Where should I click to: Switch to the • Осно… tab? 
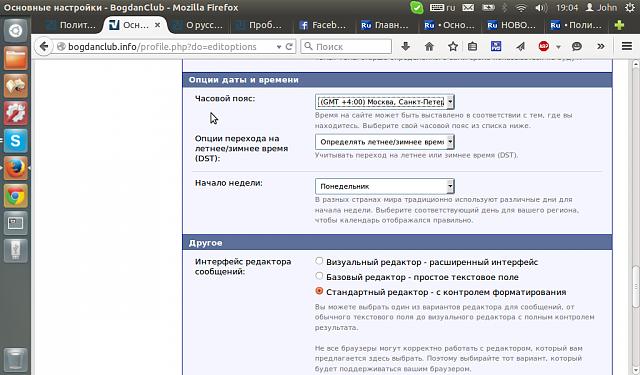coord(450,25)
